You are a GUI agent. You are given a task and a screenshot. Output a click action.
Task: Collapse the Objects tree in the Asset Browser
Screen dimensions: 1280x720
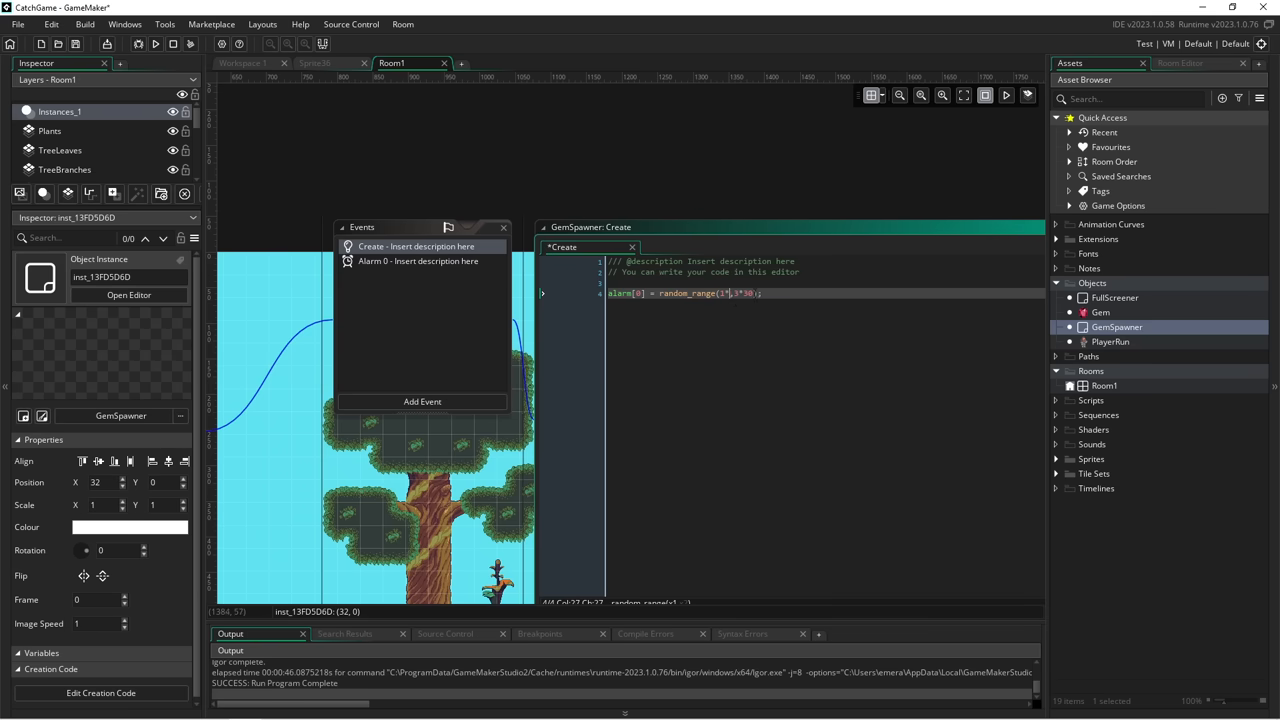pos(1056,283)
